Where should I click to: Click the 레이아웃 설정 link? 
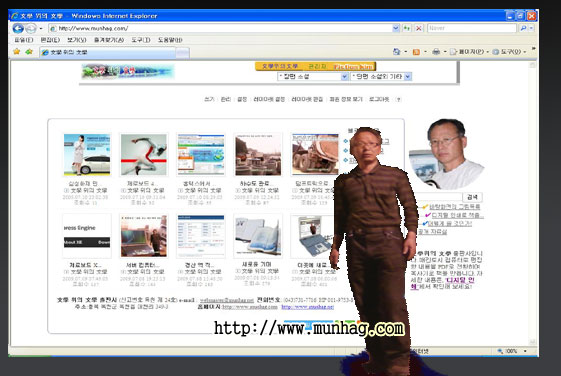[x=269, y=99]
